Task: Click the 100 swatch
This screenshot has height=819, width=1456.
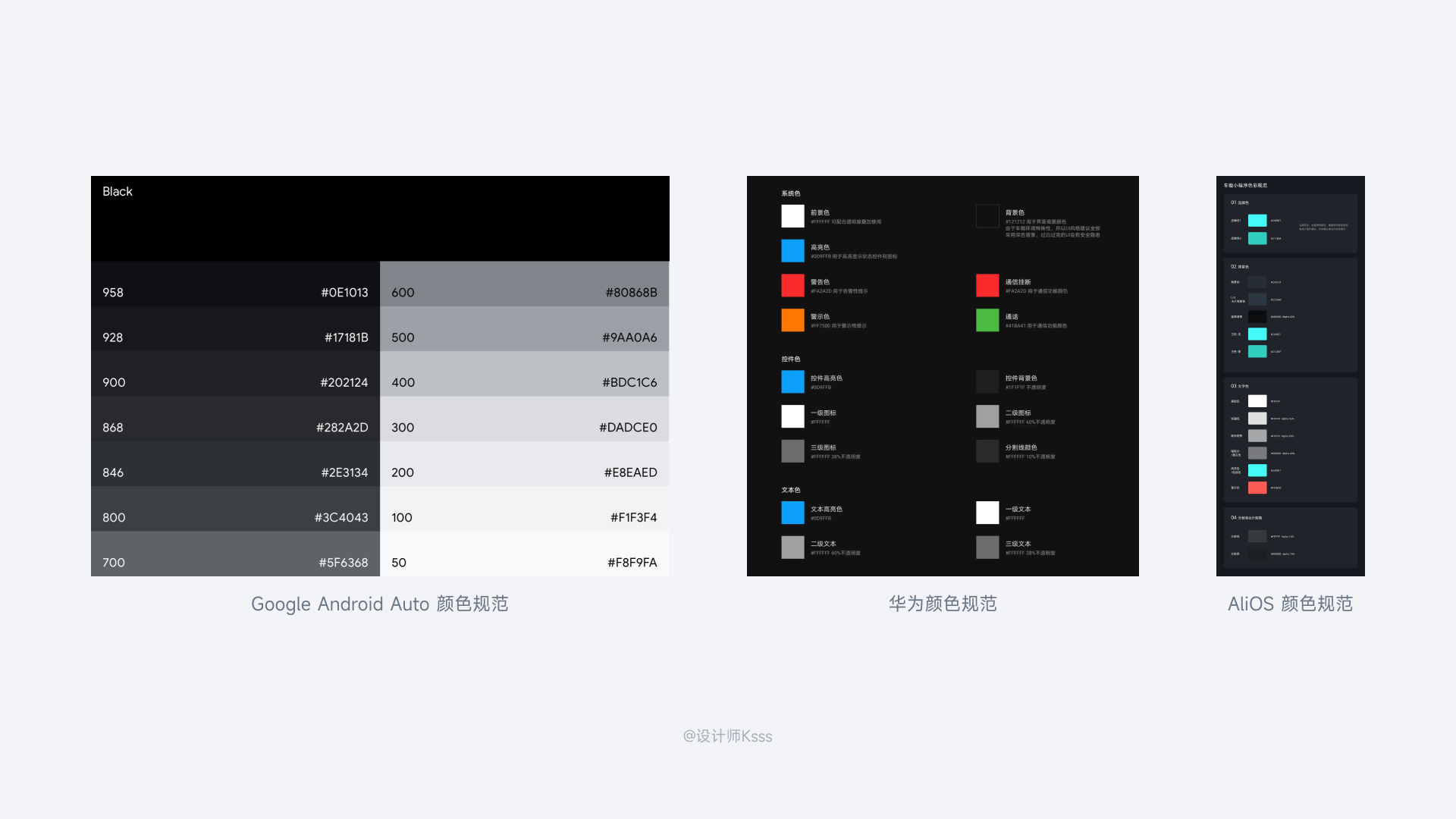Action: (x=525, y=509)
